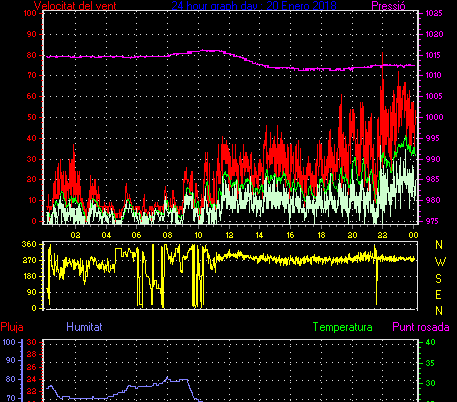The height and width of the screenshot is (402, 457).
Task: Click the 00 hour tick label
Action: click(x=413, y=235)
